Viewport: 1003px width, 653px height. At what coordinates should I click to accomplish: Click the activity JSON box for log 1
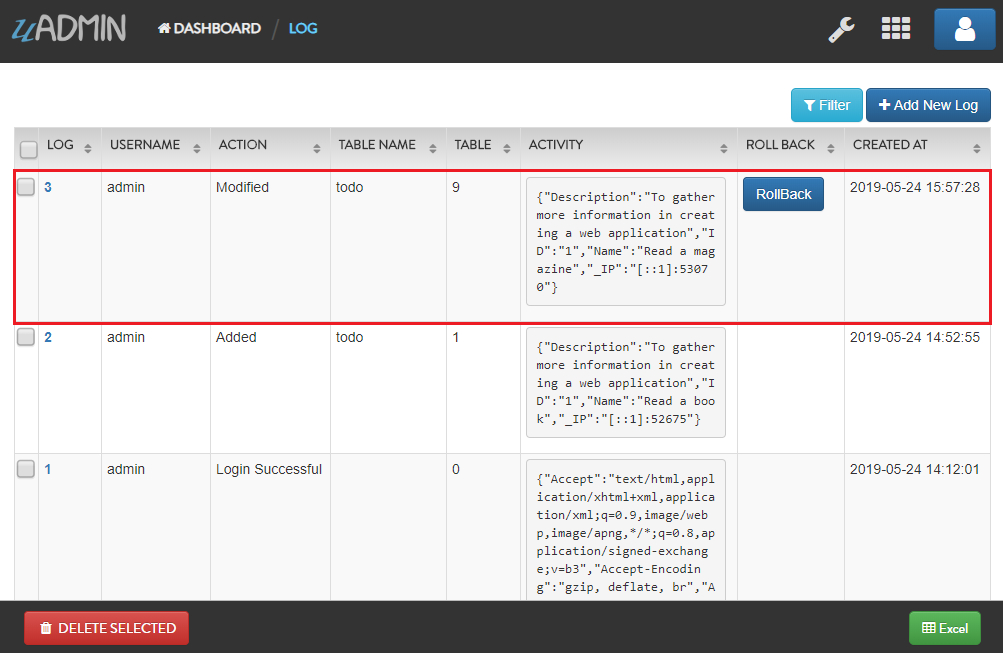click(626, 530)
